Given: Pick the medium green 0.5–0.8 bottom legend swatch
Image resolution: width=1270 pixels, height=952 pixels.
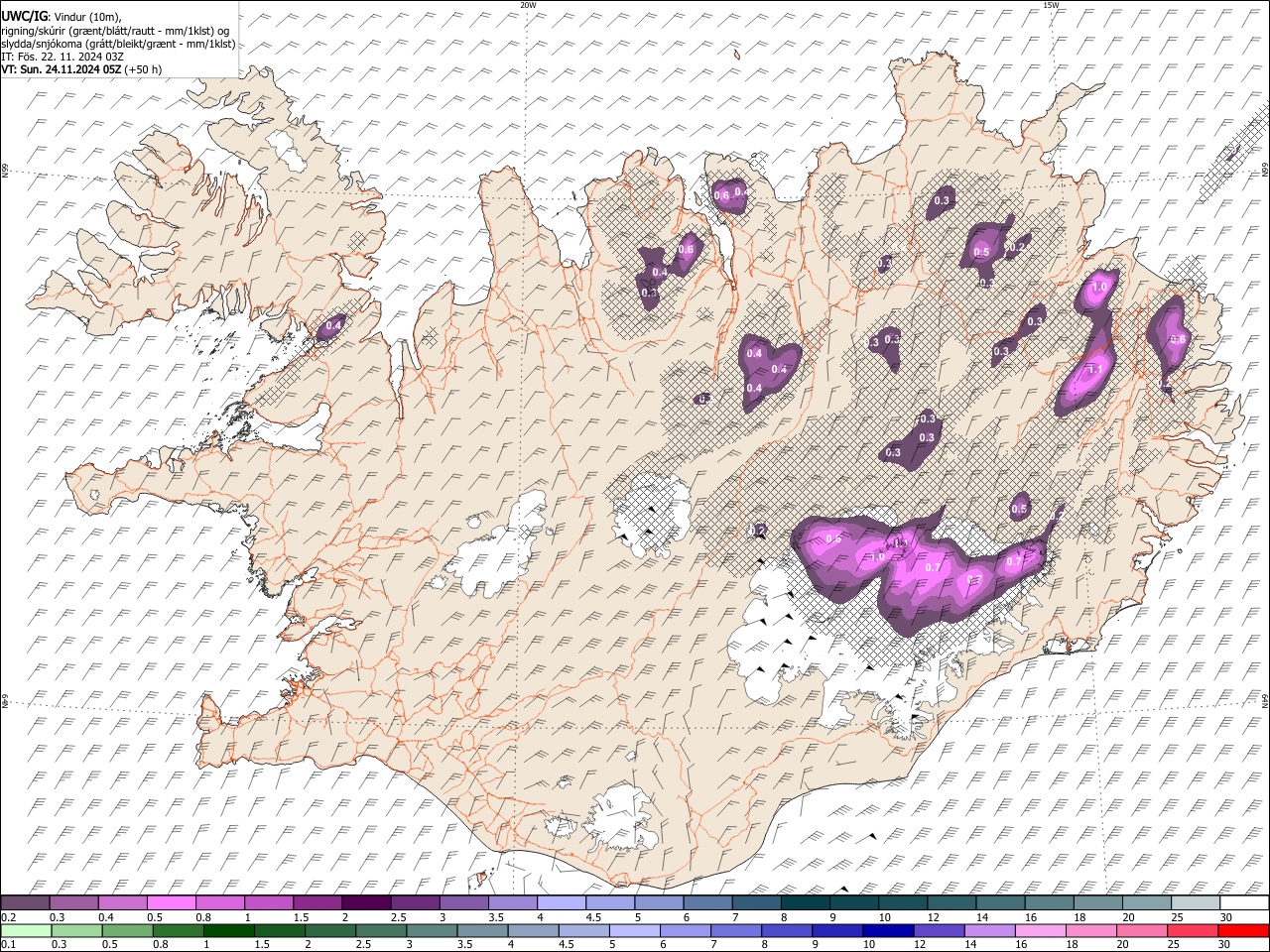Looking at the screenshot, I should [128, 930].
